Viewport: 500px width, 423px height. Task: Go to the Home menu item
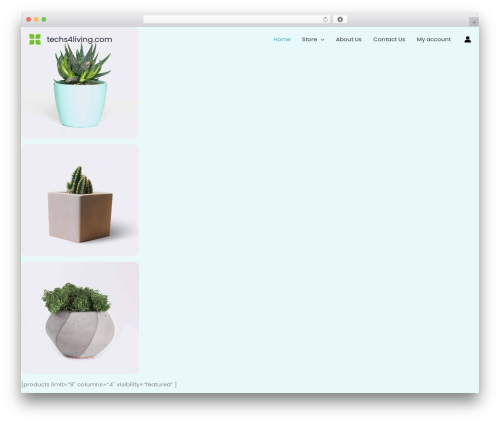[282, 39]
